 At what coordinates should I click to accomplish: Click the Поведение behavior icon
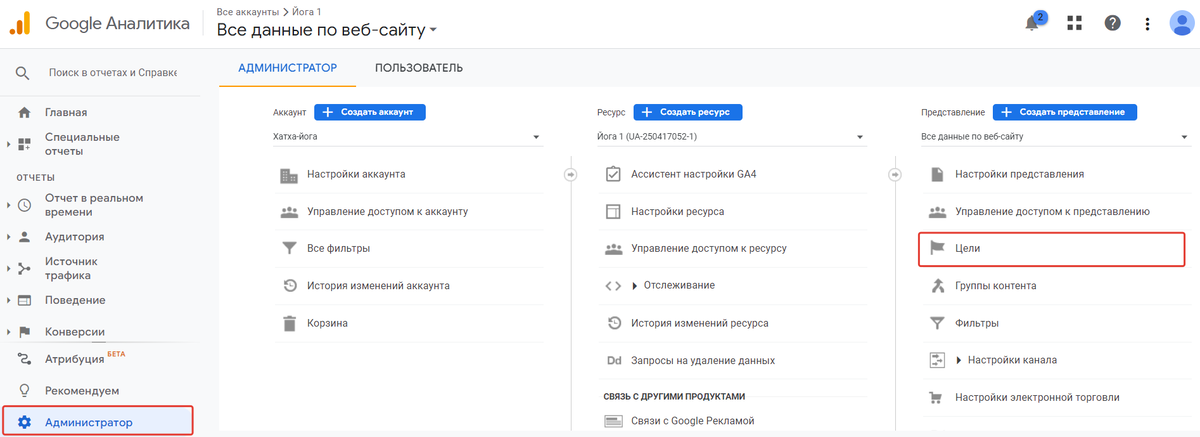(24, 300)
